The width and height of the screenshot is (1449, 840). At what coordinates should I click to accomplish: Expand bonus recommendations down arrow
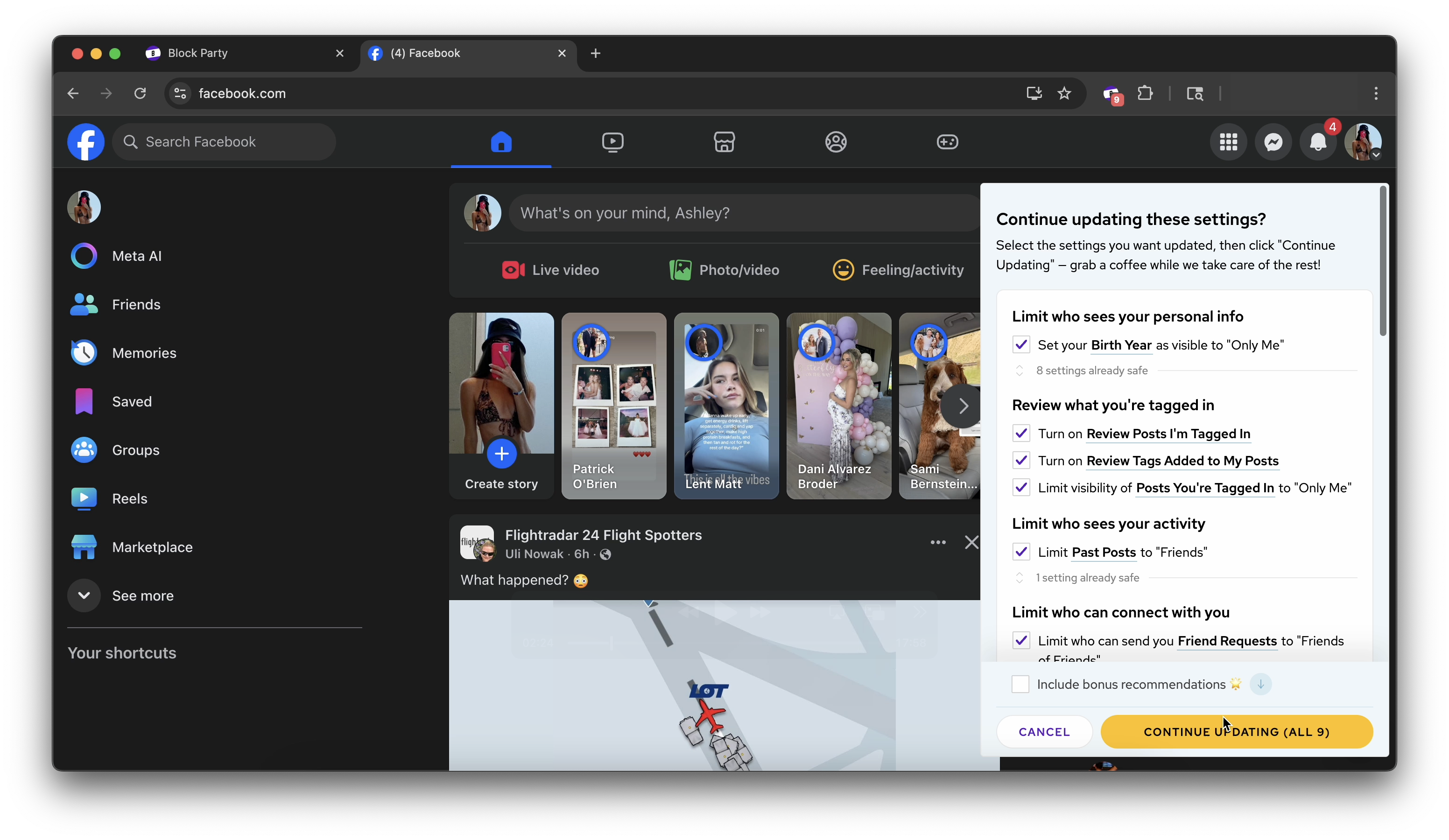pos(1260,684)
